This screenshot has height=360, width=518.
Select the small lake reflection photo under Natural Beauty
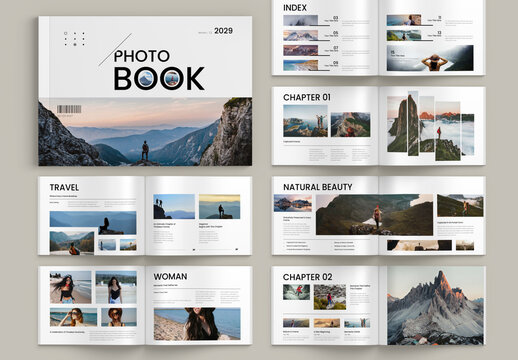(x=293, y=203)
